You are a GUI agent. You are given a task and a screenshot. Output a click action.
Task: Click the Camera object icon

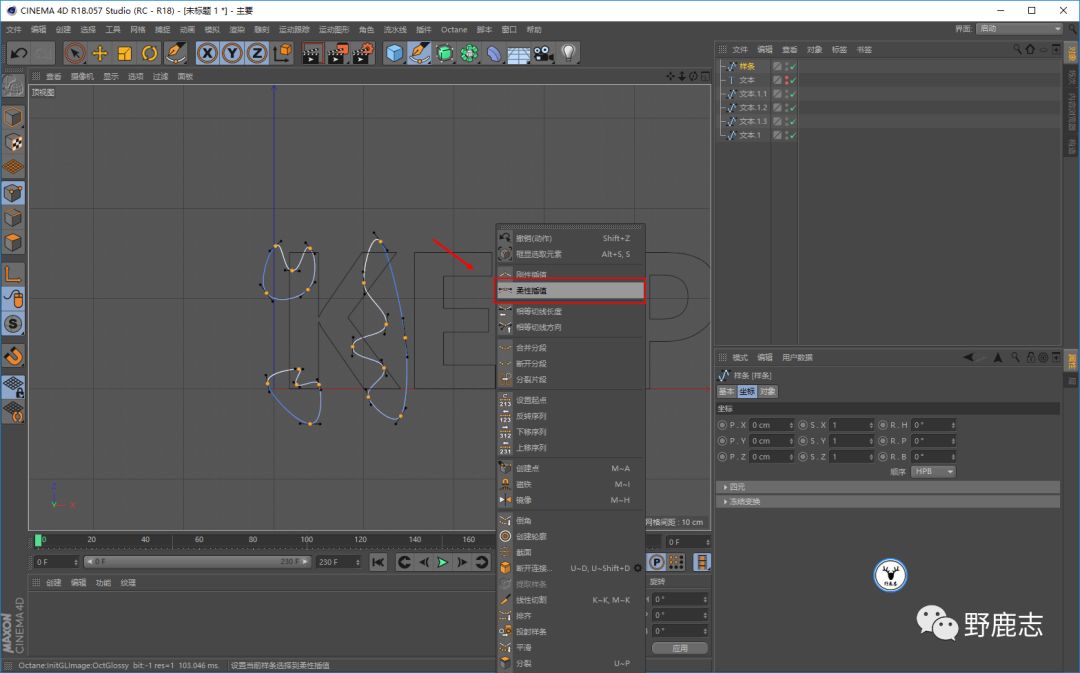(543, 53)
